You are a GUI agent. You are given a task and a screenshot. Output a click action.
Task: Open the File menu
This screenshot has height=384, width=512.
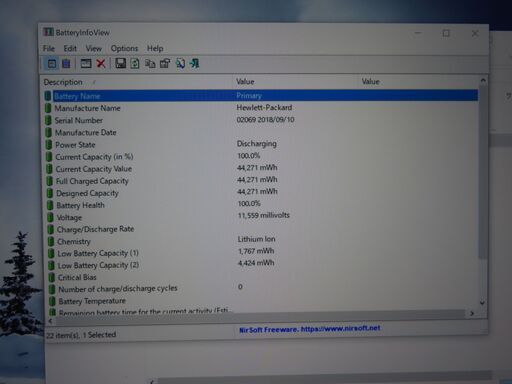[49, 49]
